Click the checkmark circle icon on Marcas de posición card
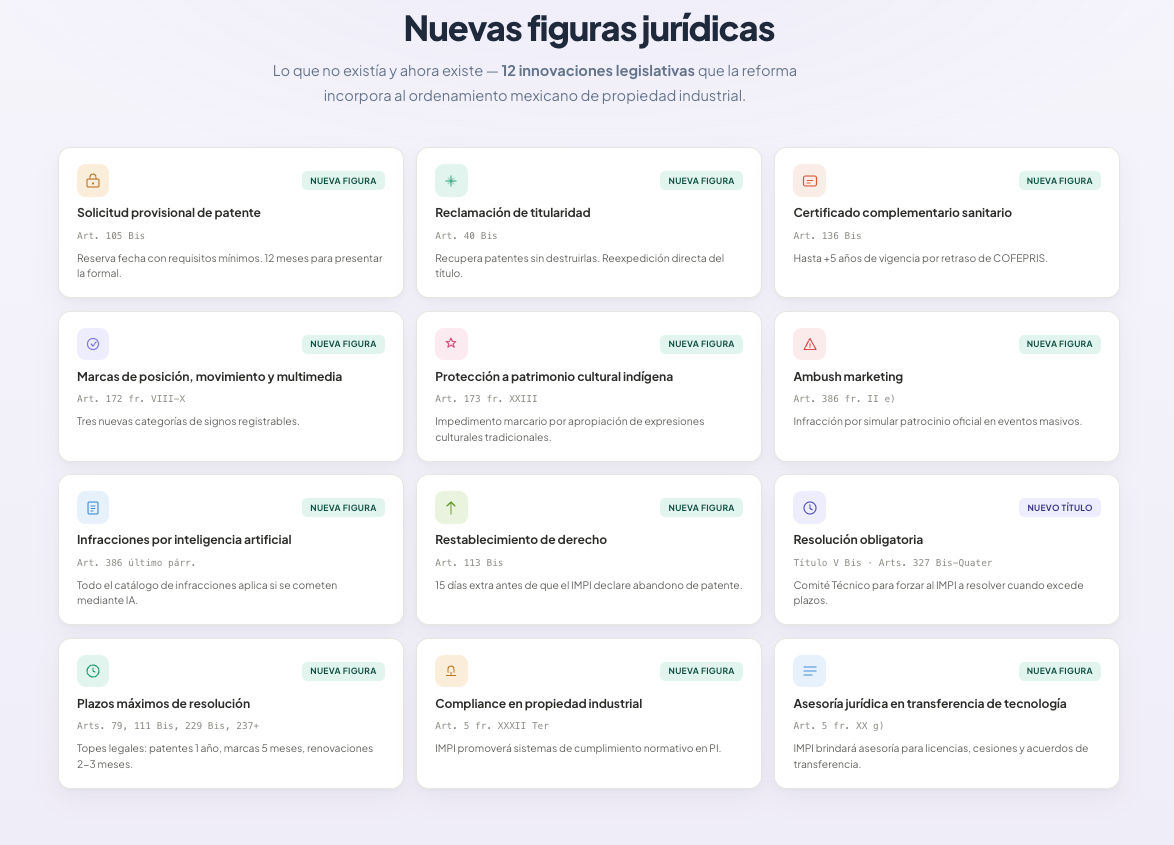Image resolution: width=1174 pixels, height=845 pixels. tap(93, 344)
